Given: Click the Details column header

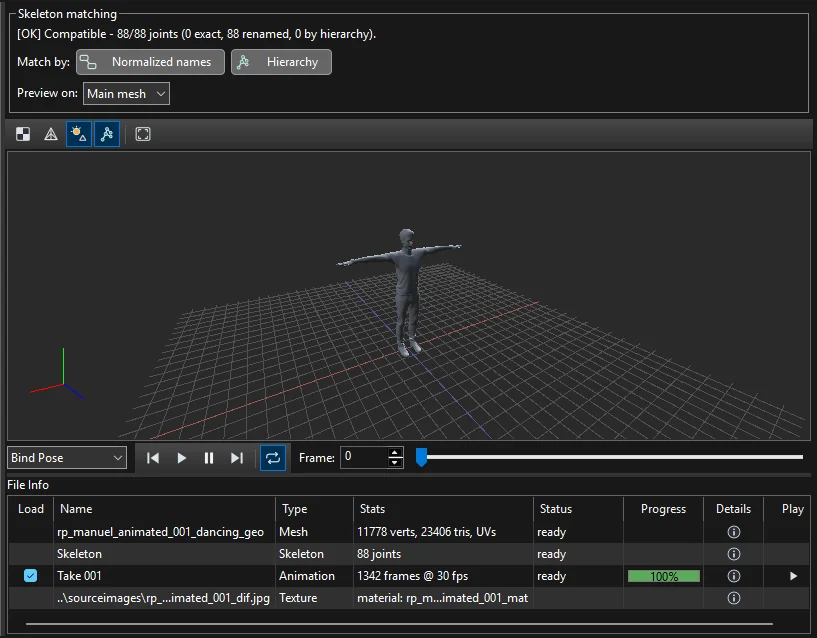Looking at the screenshot, I should (733, 509).
